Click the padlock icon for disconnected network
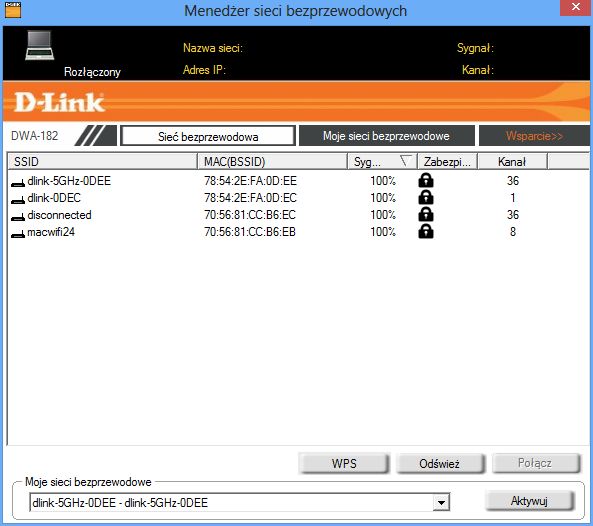Viewport: 593px width, 526px height. (x=426, y=214)
